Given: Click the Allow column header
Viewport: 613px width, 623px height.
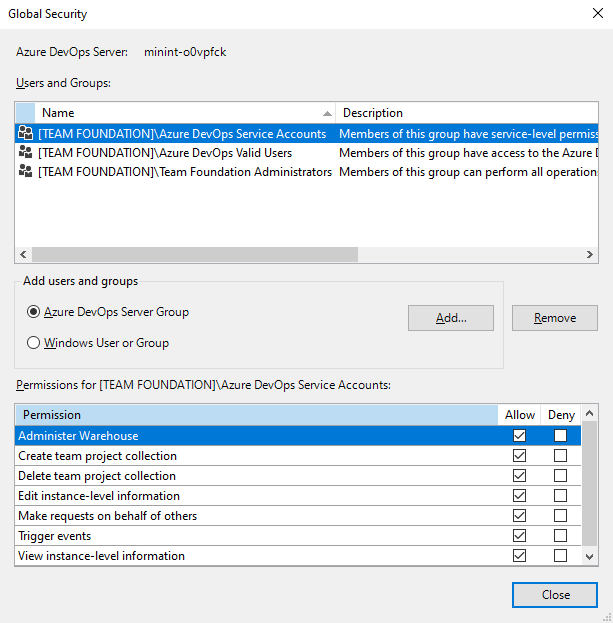Looking at the screenshot, I should [519, 415].
